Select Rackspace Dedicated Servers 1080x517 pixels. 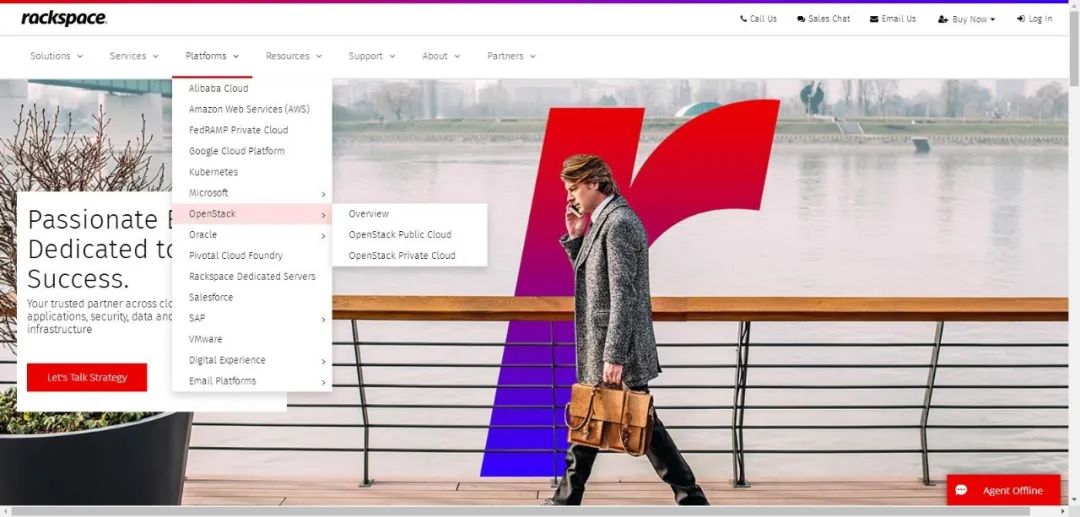tap(252, 277)
